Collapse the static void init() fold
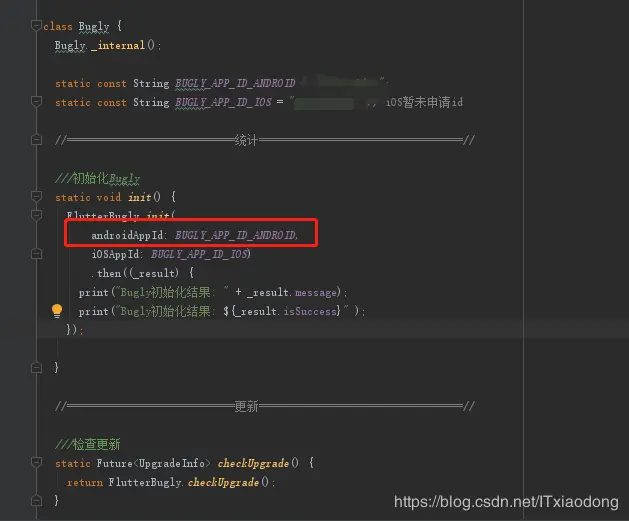The width and height of the screenshot is (629, 521). click(x=36, y=197)
